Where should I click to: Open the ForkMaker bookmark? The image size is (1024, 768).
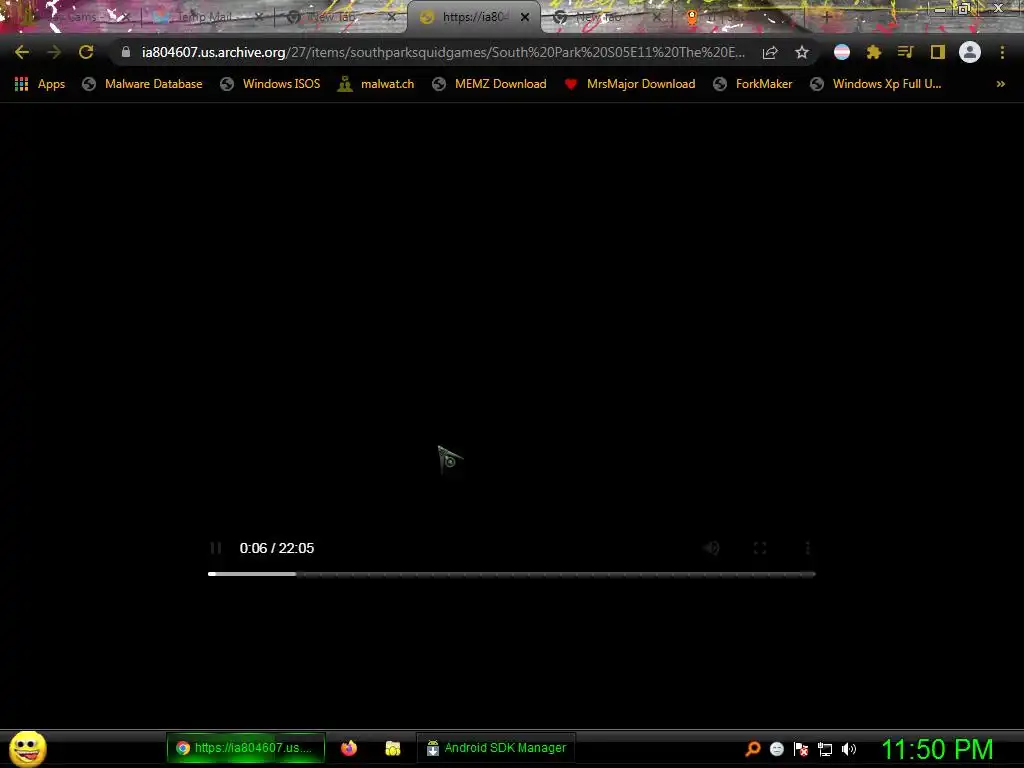(752, 84)
